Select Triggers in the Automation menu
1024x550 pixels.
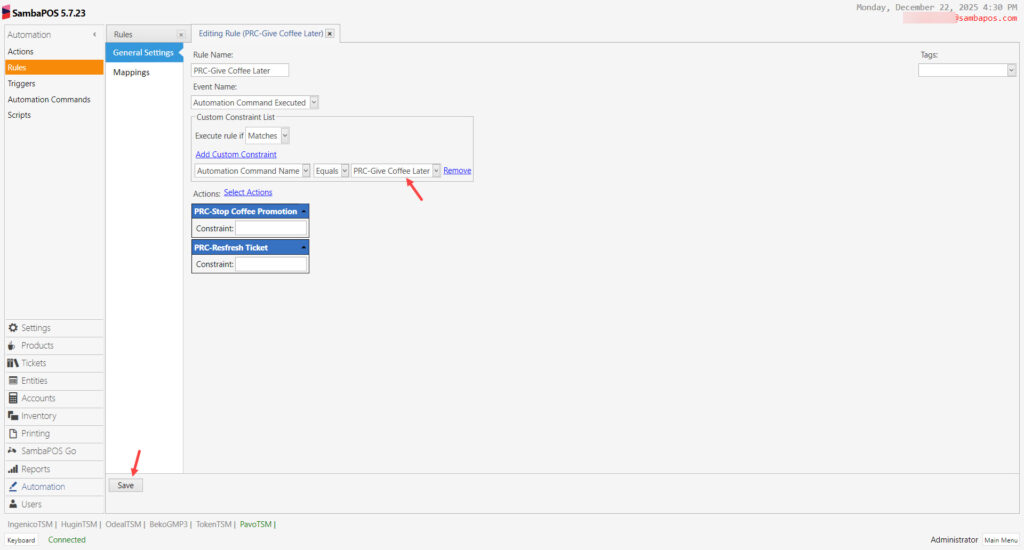click(21, 84)
